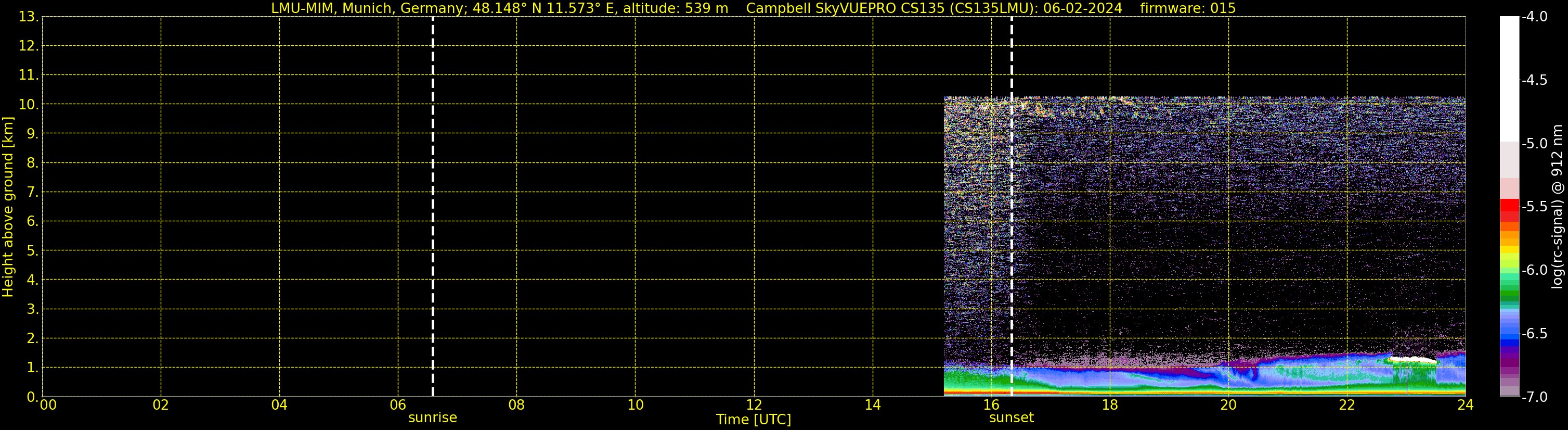Screen dimensions: 1568x430
Task: Click the sunset label below the time axis
Action: tap(1011, 418)
